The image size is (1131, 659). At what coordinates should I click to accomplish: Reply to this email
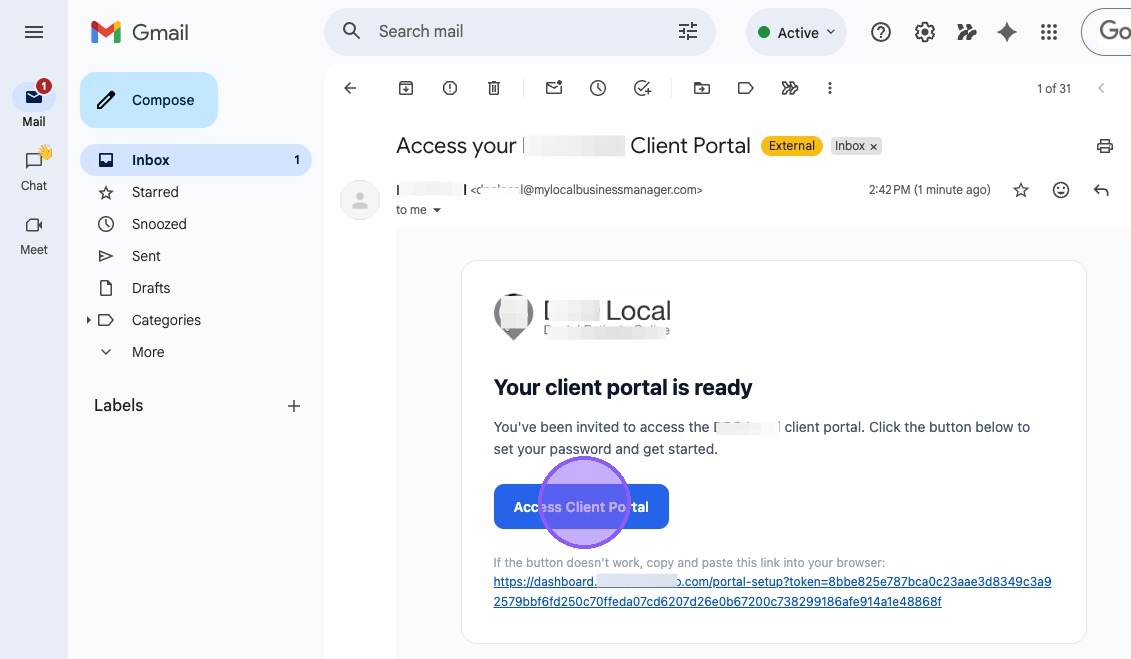click(1101, 190)
